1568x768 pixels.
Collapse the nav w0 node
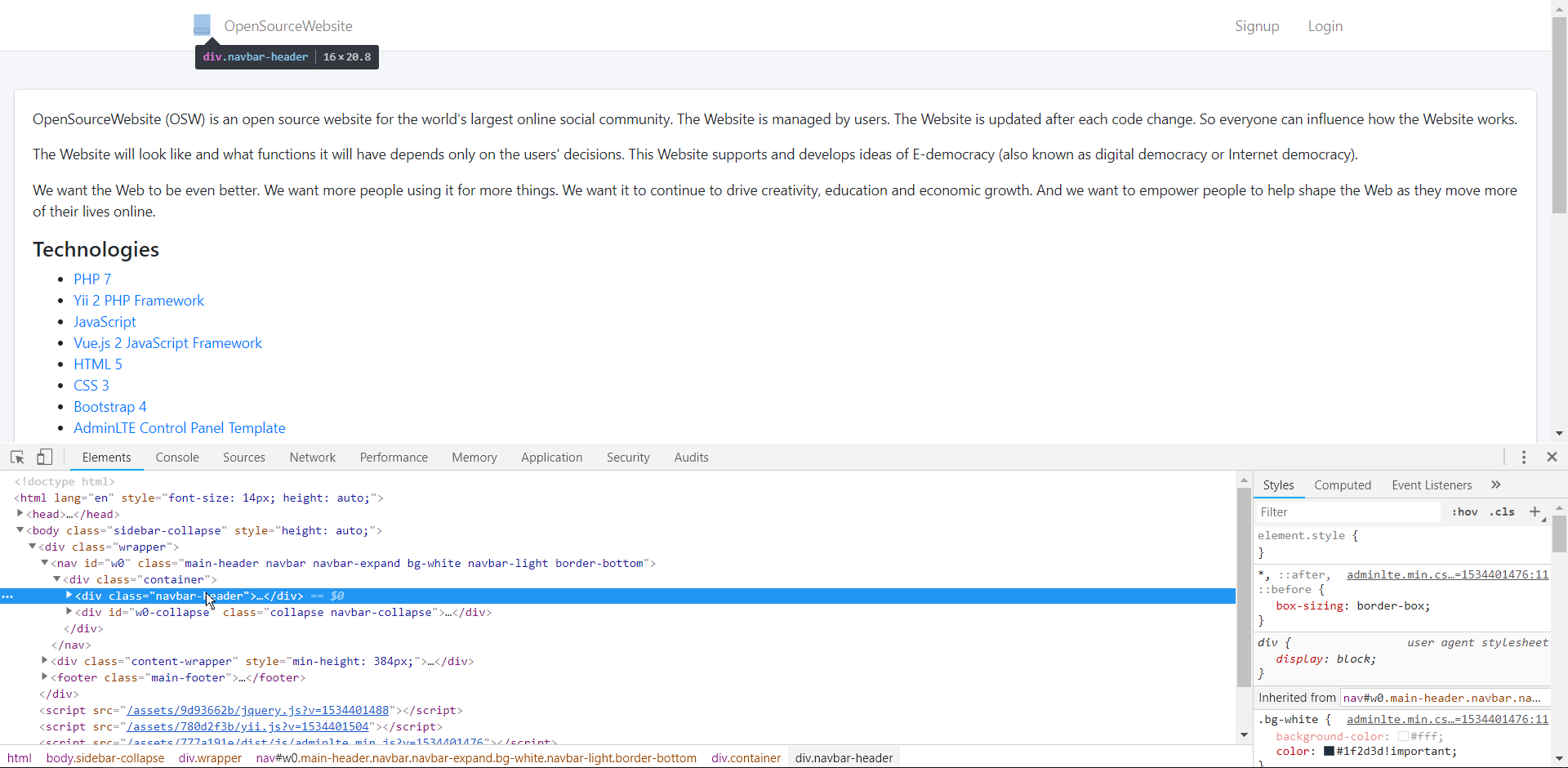(45, 563)
